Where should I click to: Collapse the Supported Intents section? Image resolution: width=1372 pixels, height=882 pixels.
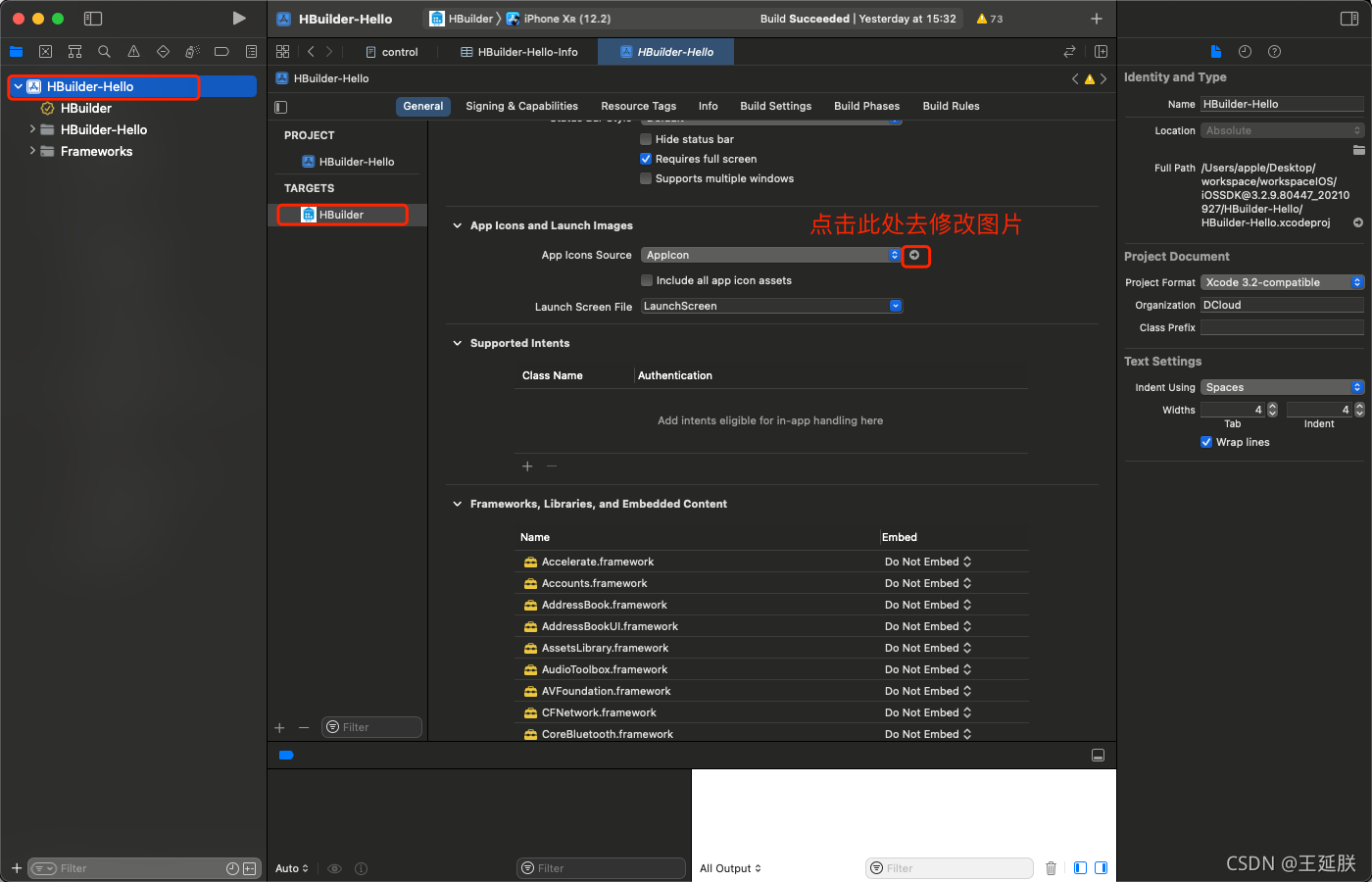[x=457, y=343]
